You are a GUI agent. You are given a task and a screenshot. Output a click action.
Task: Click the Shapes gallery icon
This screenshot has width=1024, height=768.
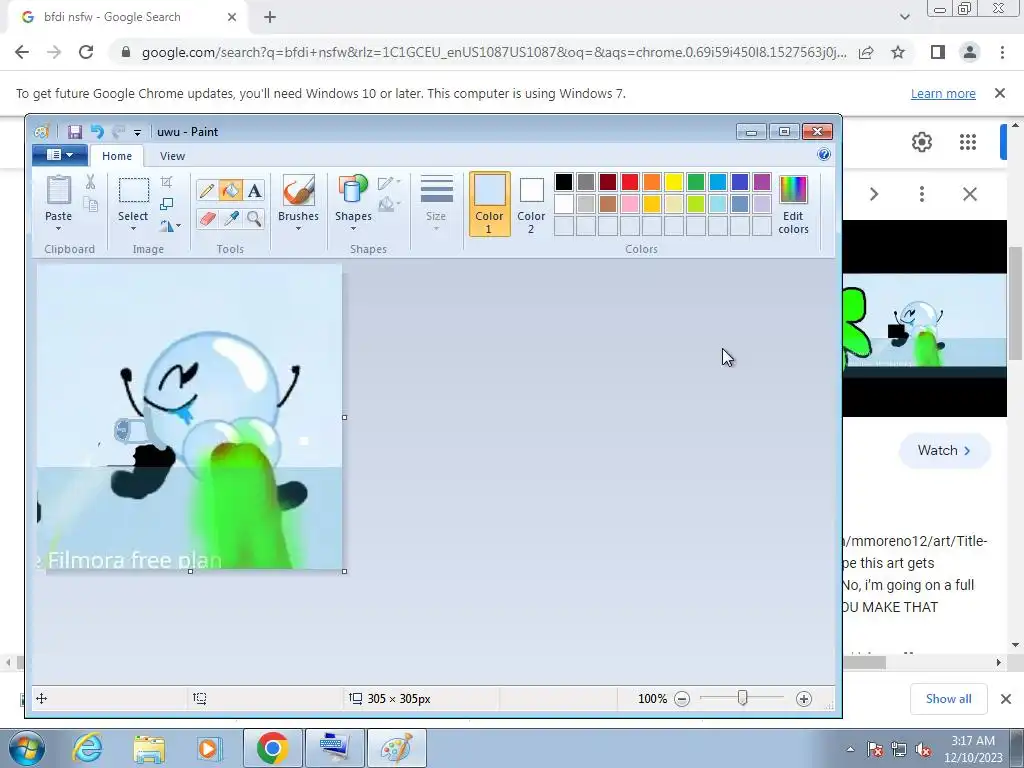tap(353, 190)
